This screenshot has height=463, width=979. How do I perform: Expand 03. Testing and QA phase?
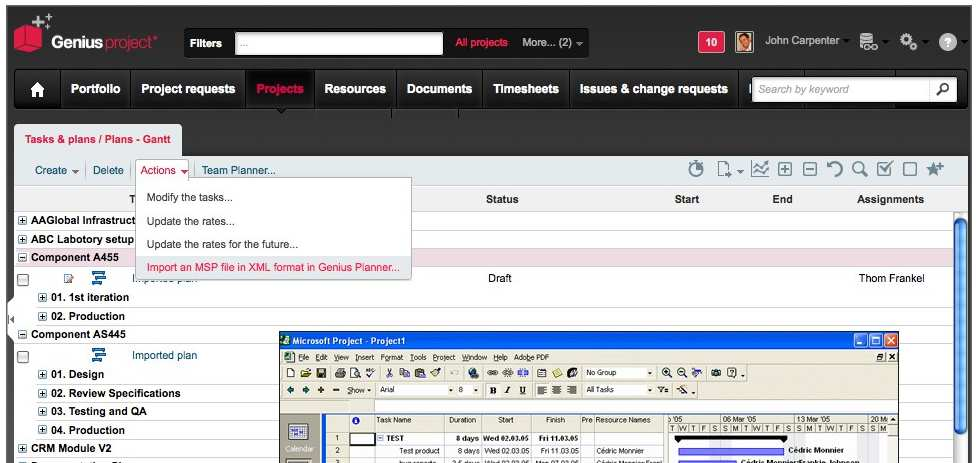42,411
